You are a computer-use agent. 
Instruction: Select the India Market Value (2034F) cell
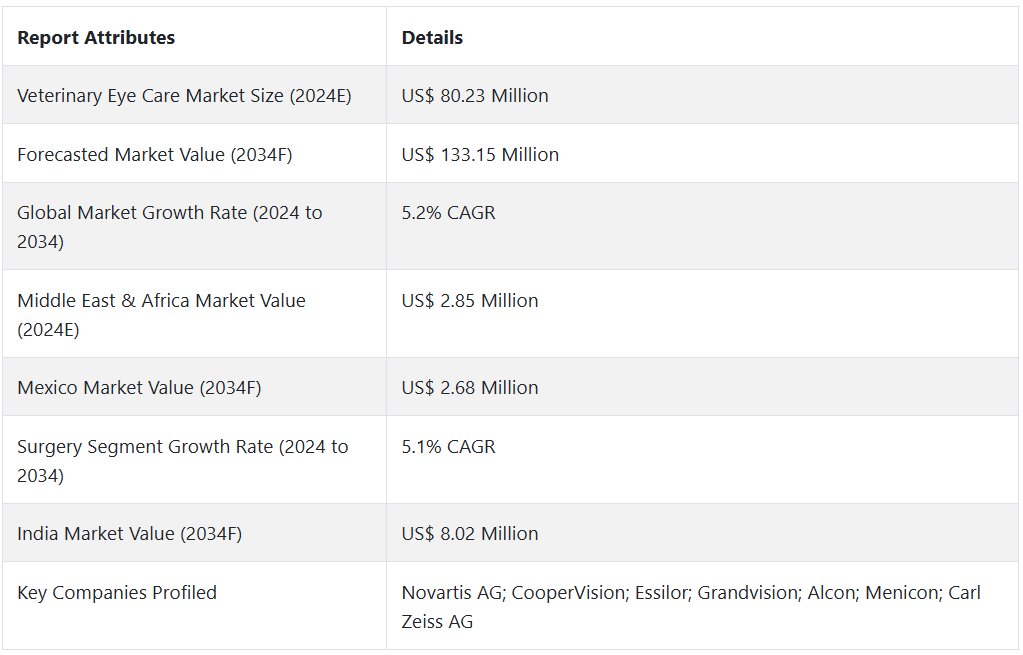click(x=129, y=534)
